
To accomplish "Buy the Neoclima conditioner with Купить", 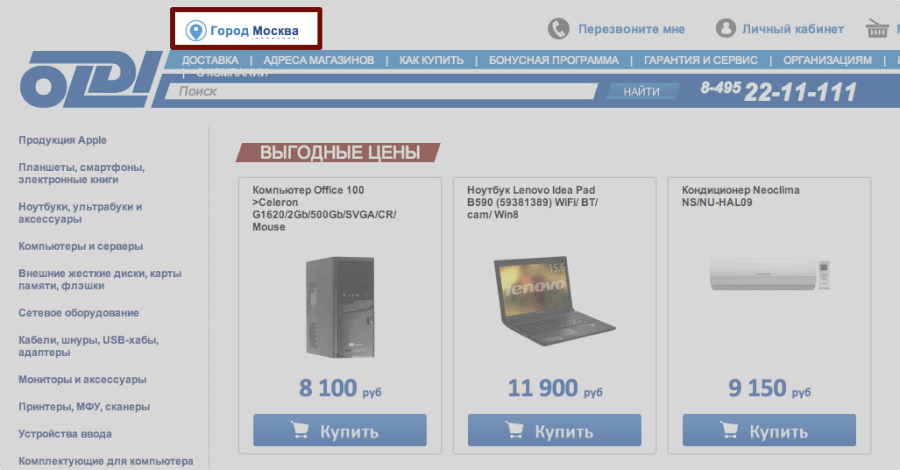I will tap(769, 430).
